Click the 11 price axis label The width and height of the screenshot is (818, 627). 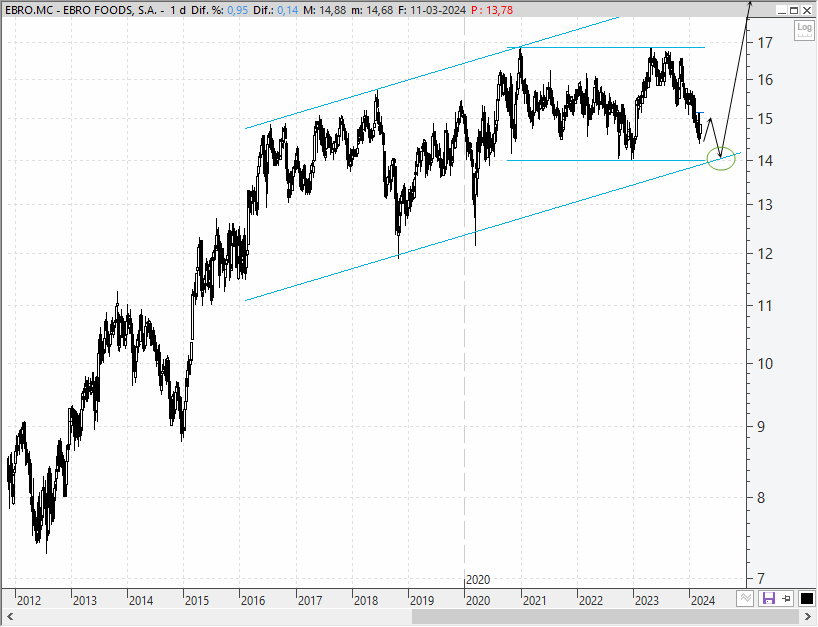pos(765,306)
